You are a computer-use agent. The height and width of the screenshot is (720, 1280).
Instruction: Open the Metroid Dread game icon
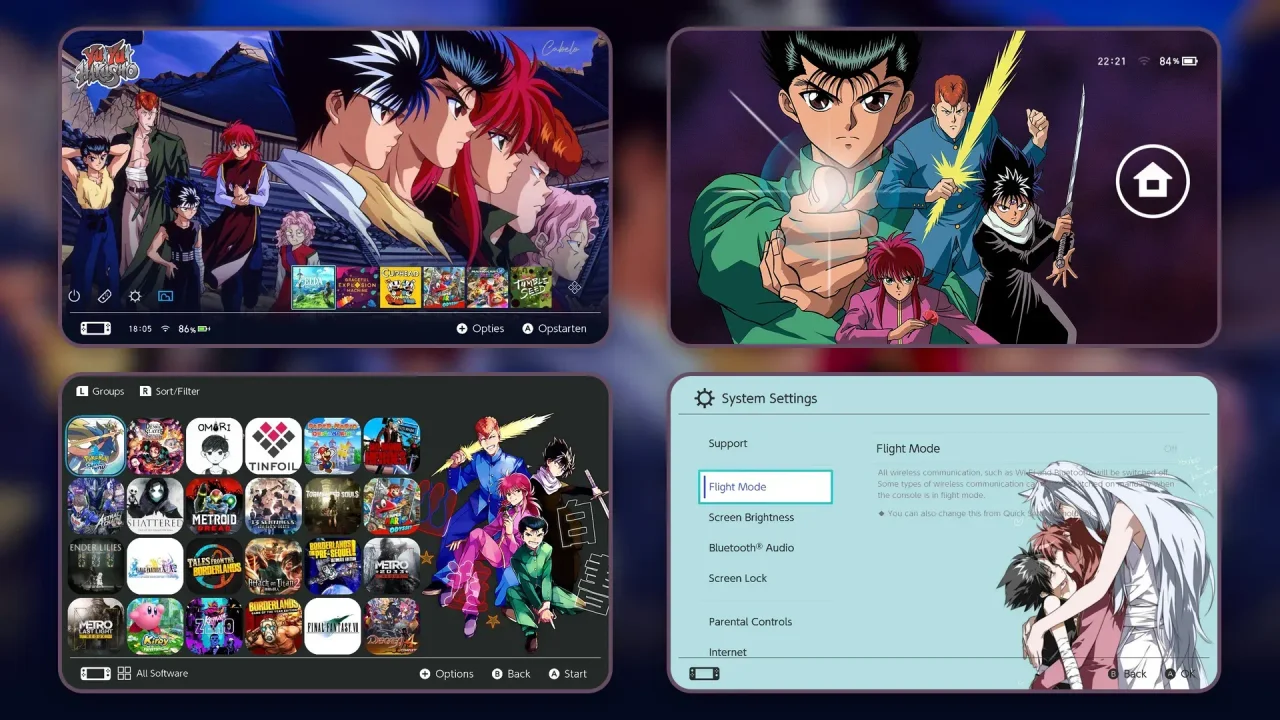pos(215,506)
